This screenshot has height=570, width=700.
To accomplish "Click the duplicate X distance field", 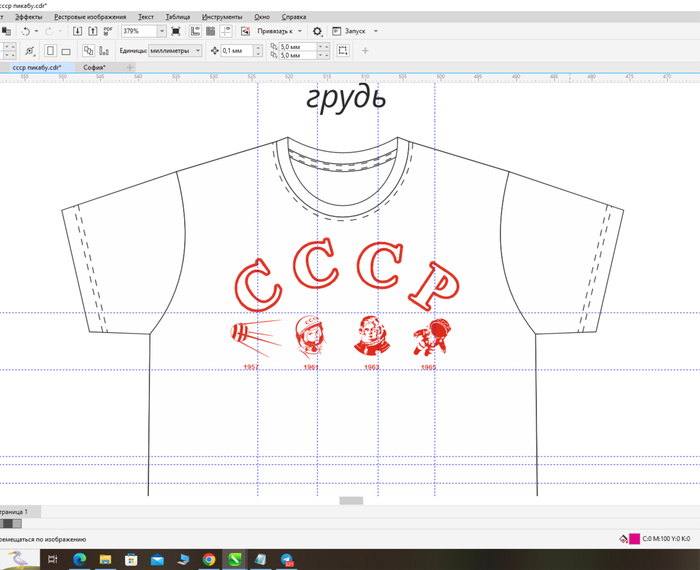I will click(x=298, y=47).
